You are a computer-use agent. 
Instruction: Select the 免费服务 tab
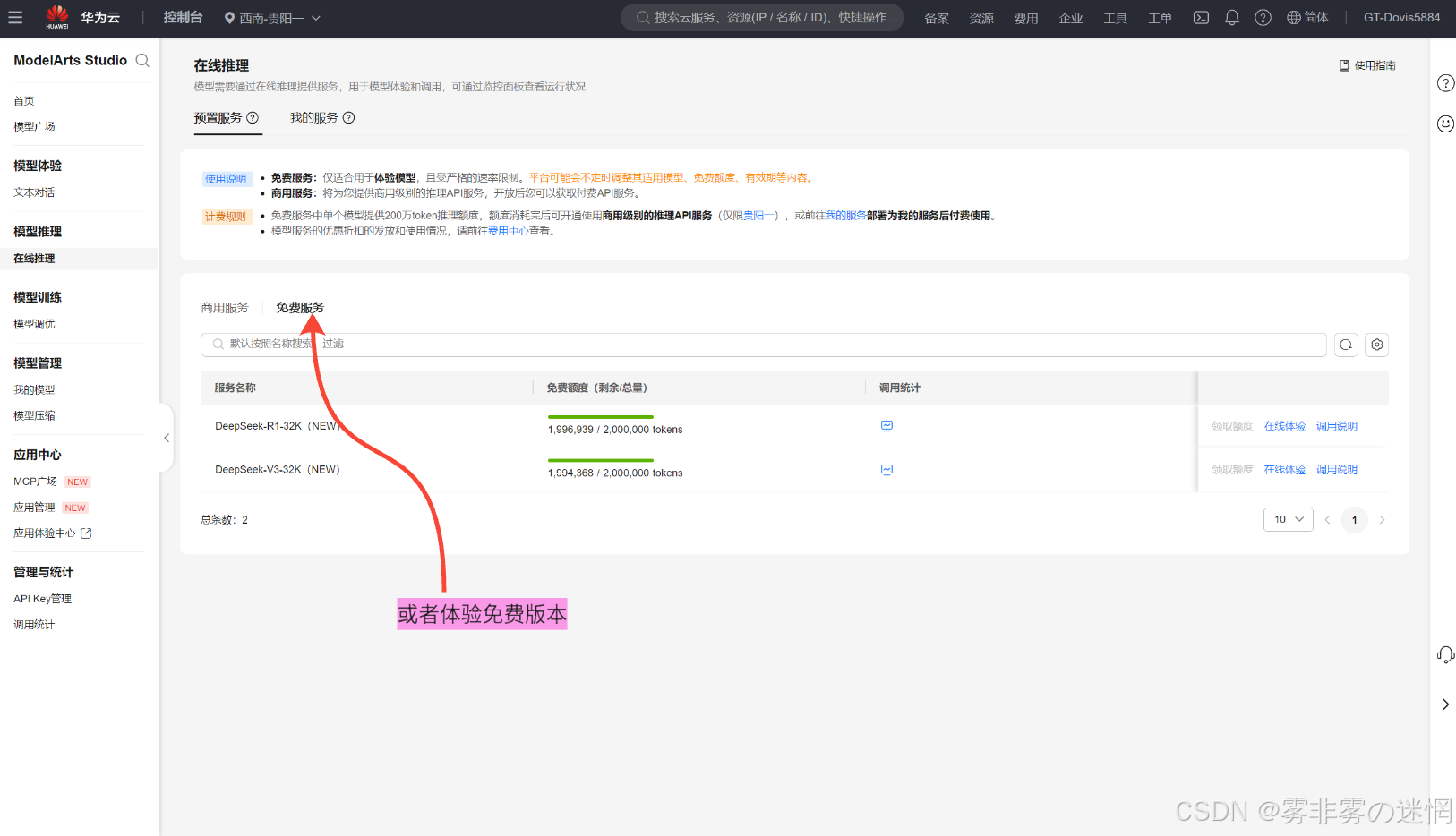300,308
